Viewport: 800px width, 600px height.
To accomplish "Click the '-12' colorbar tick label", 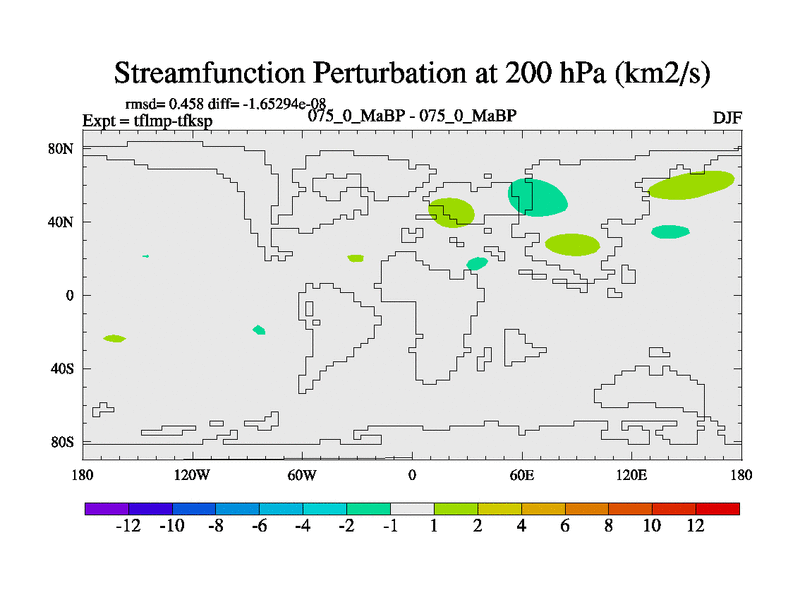I will [x=125, y=528].
